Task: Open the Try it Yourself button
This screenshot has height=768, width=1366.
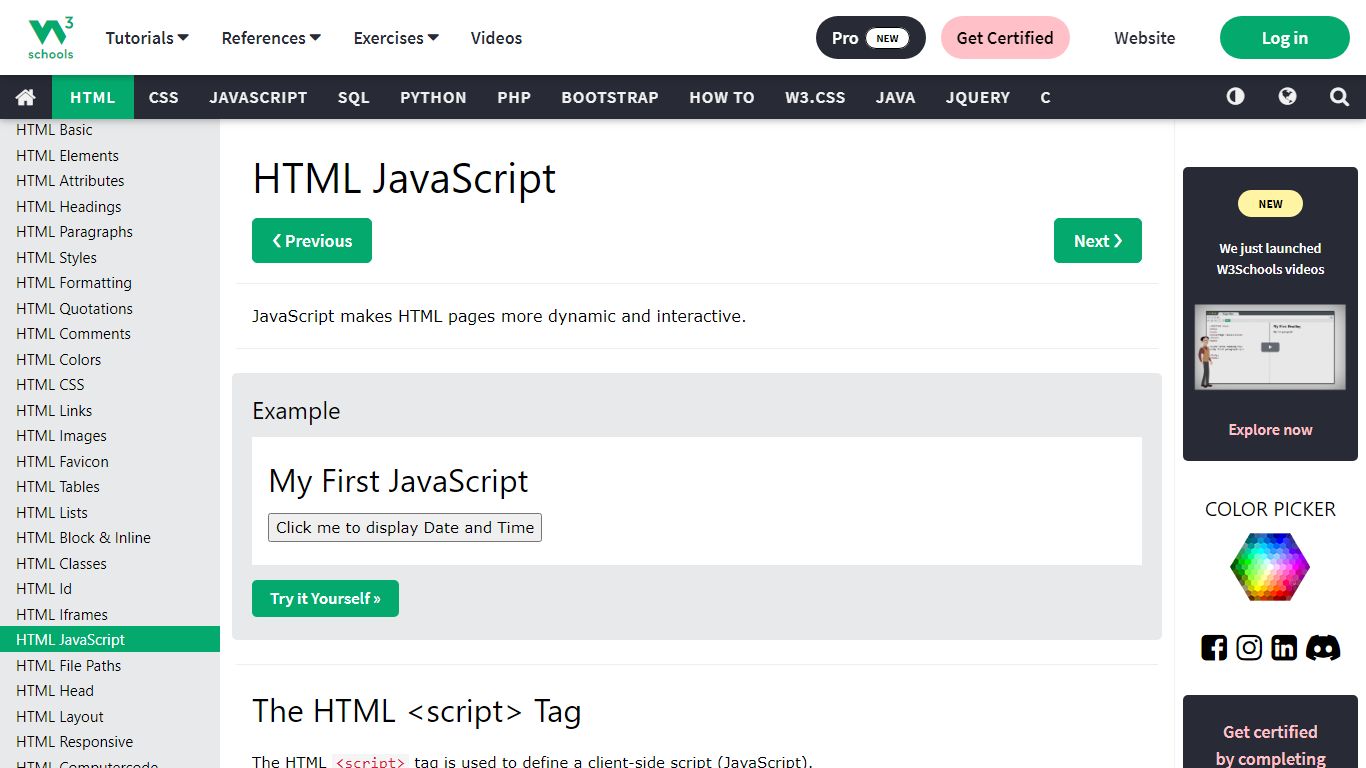Action: pos(325,598)
